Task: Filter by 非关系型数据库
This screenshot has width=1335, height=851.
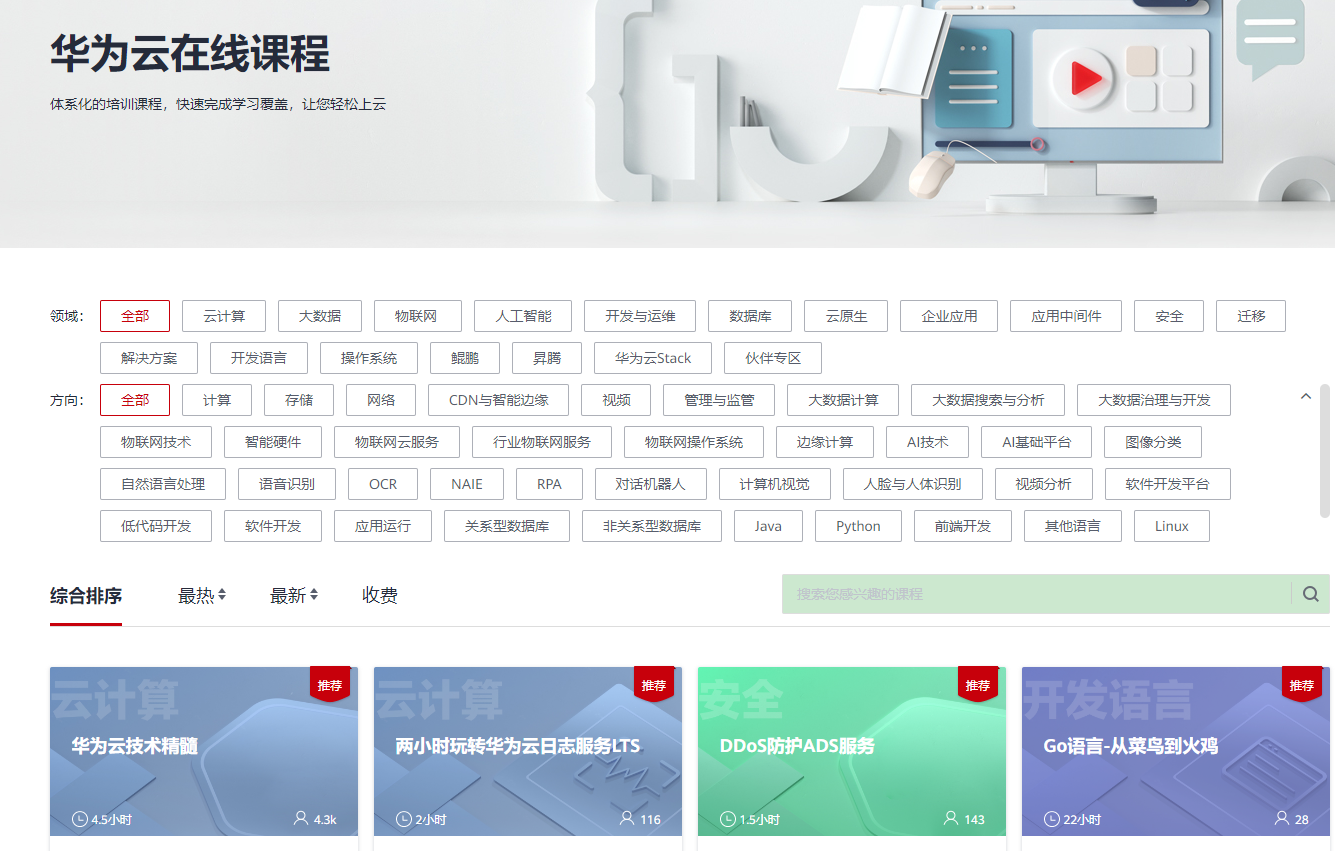Action: pyautogui.click(x=652, y=526)
